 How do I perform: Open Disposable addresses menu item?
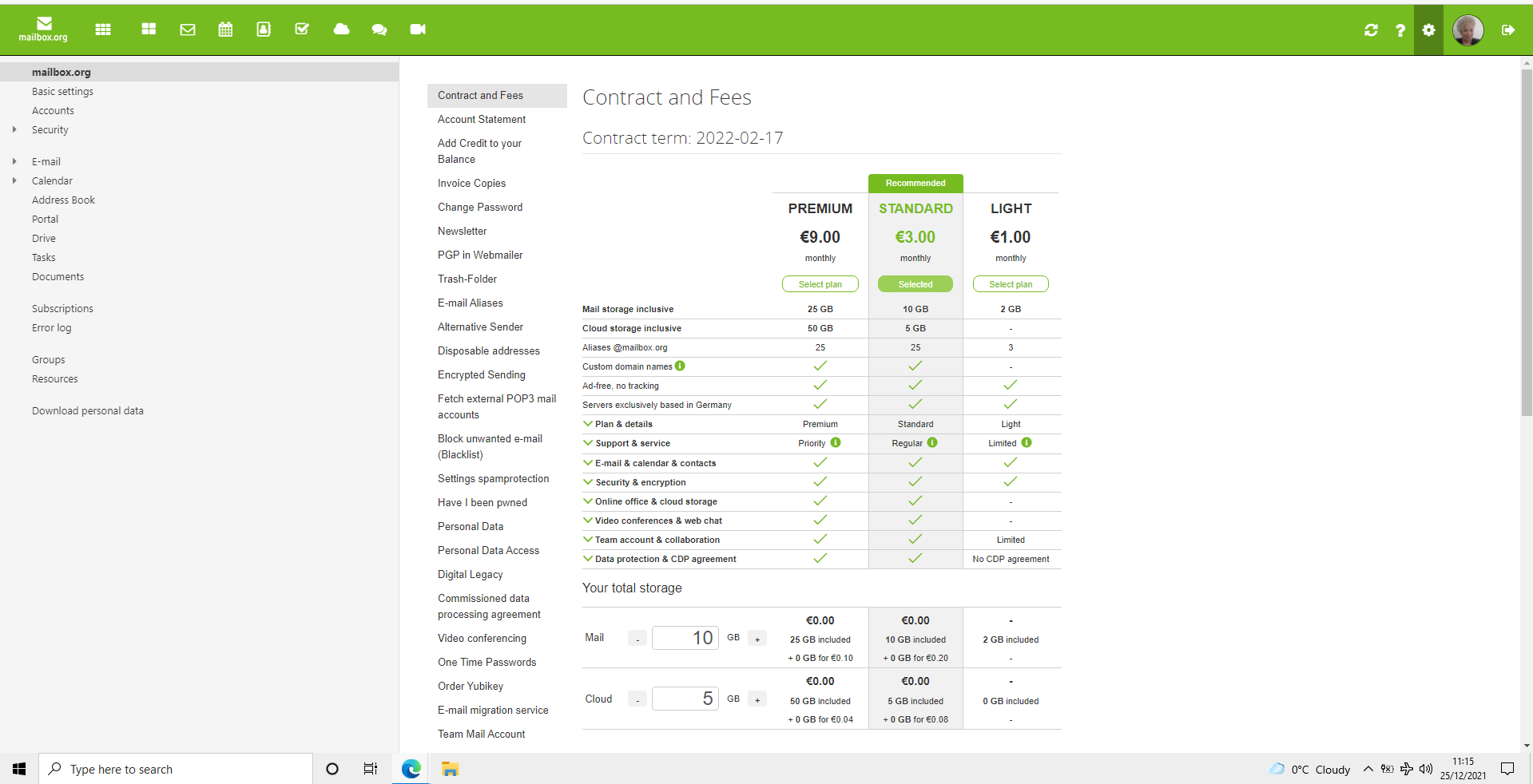489,350
